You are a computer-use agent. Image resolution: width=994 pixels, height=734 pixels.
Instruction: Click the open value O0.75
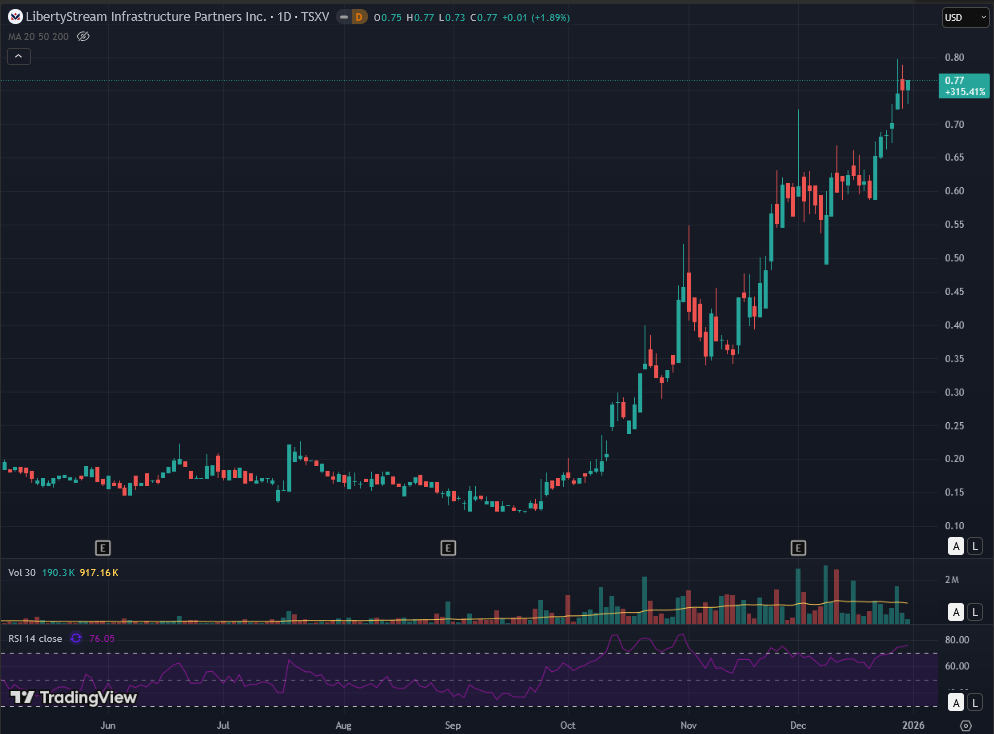click(x=387, y=18)
